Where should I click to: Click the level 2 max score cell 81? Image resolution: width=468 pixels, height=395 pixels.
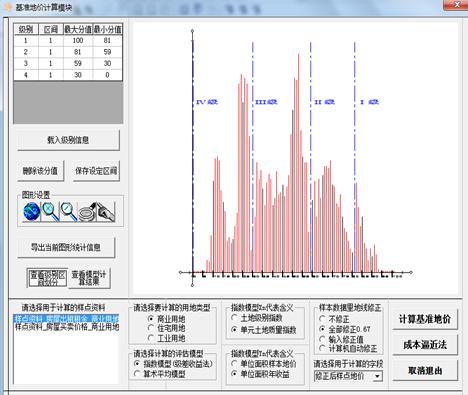[78, 52]
